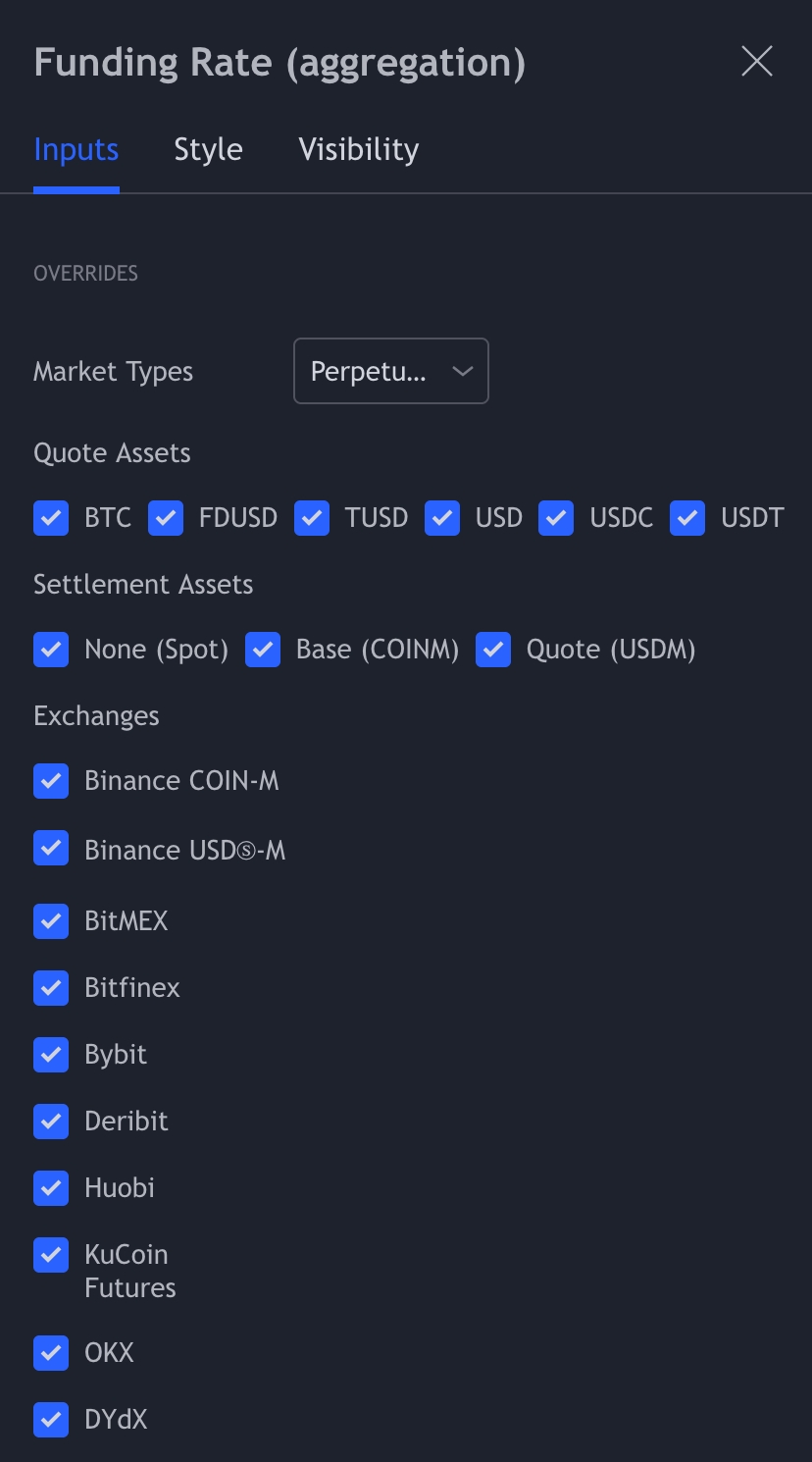The height and width of the screenshot is (1462, 812).
Task: Disable the FDUSD quote asset
Action: click(166, 518)
